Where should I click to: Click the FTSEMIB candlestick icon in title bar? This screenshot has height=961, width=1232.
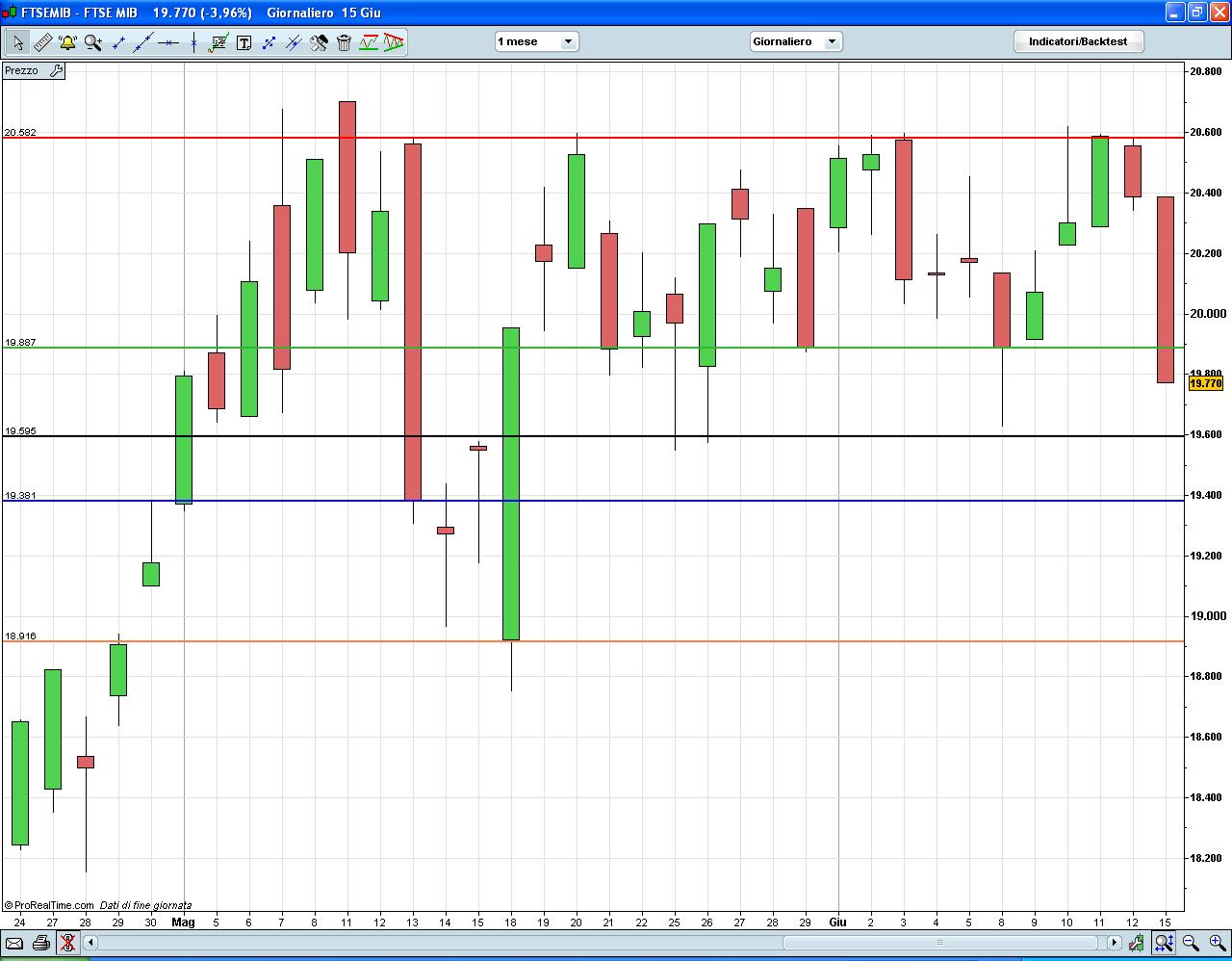11,13
